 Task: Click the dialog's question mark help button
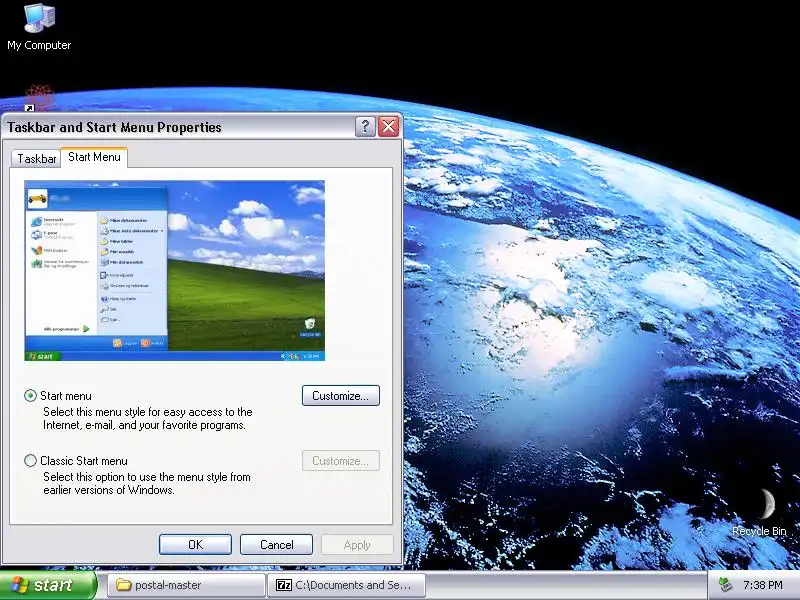365,127
